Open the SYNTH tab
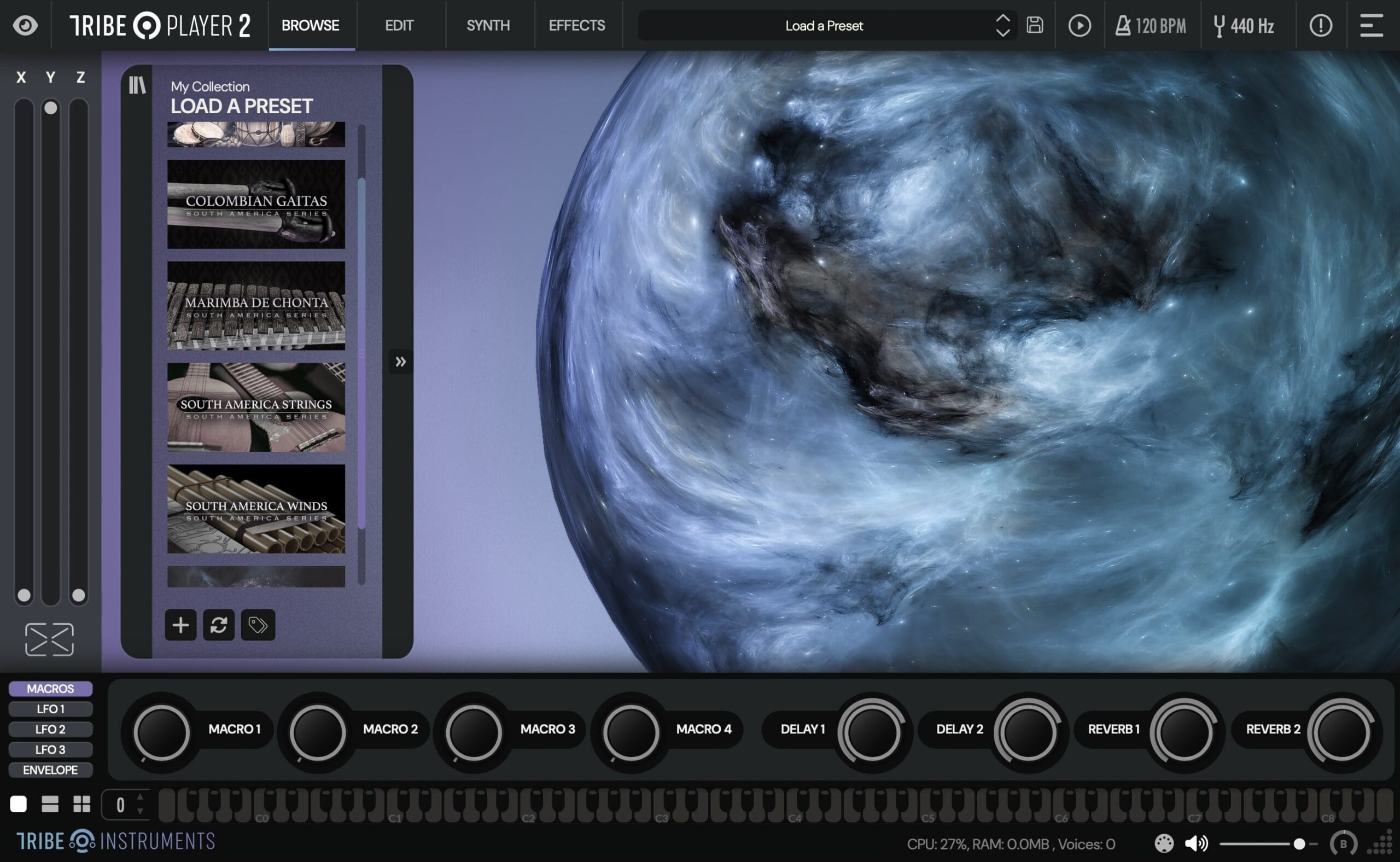Image resolution: width=1400 pixels, height=862 pixels. point(487,26)
